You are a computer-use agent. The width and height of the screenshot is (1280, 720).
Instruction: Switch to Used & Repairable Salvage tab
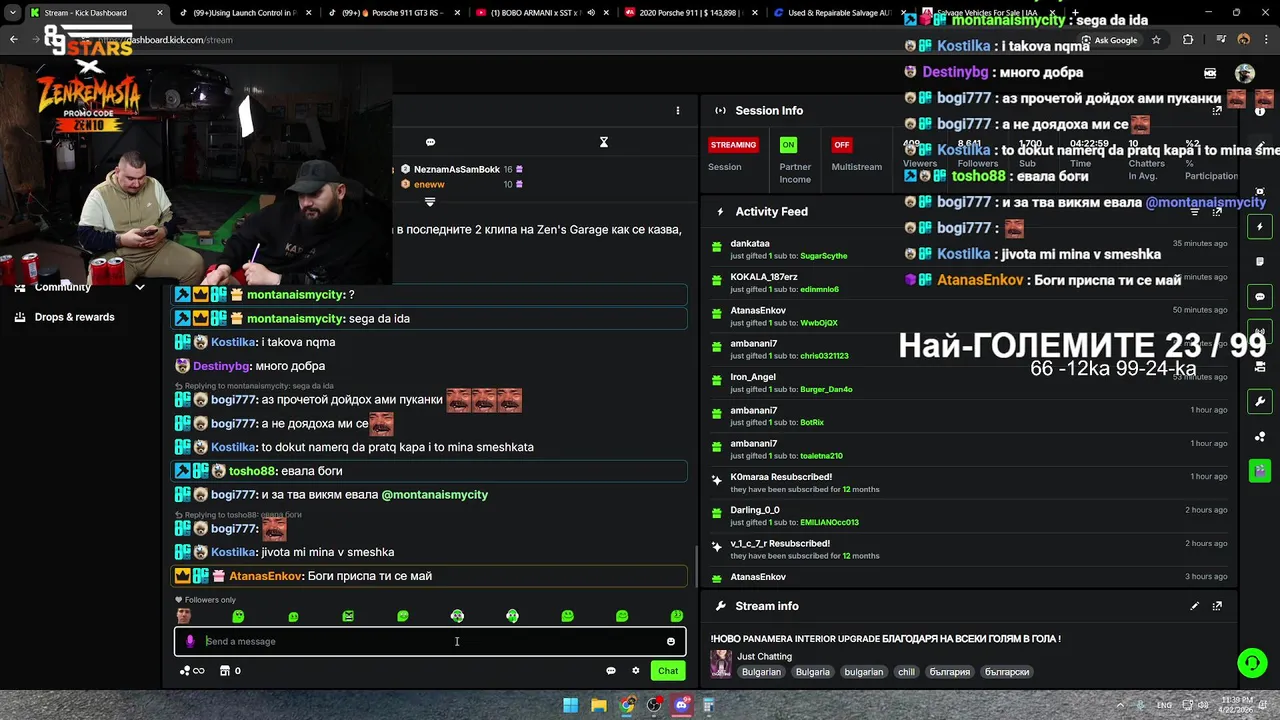click(x=838, y=13)
